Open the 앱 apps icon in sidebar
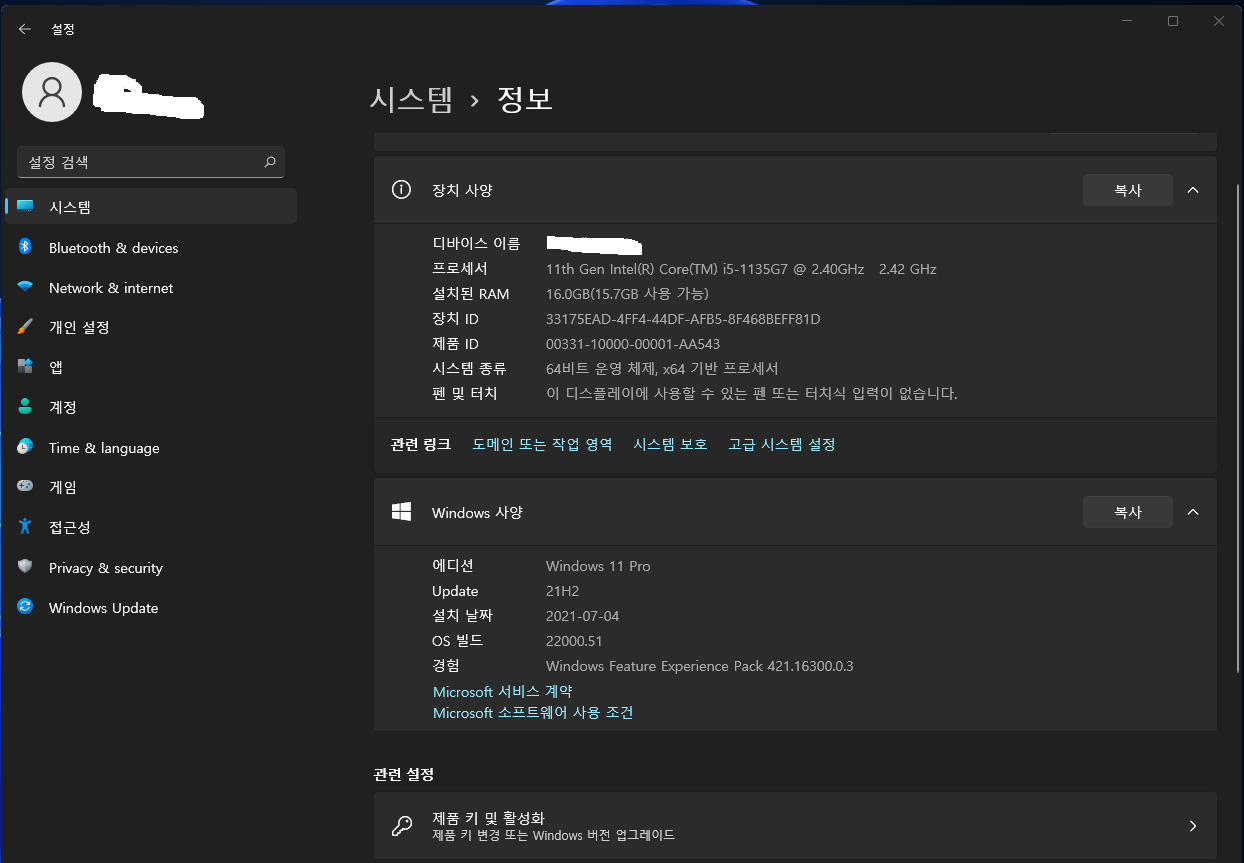The width and height of the screenshot is (1244, 863). (x=25, y=367)
